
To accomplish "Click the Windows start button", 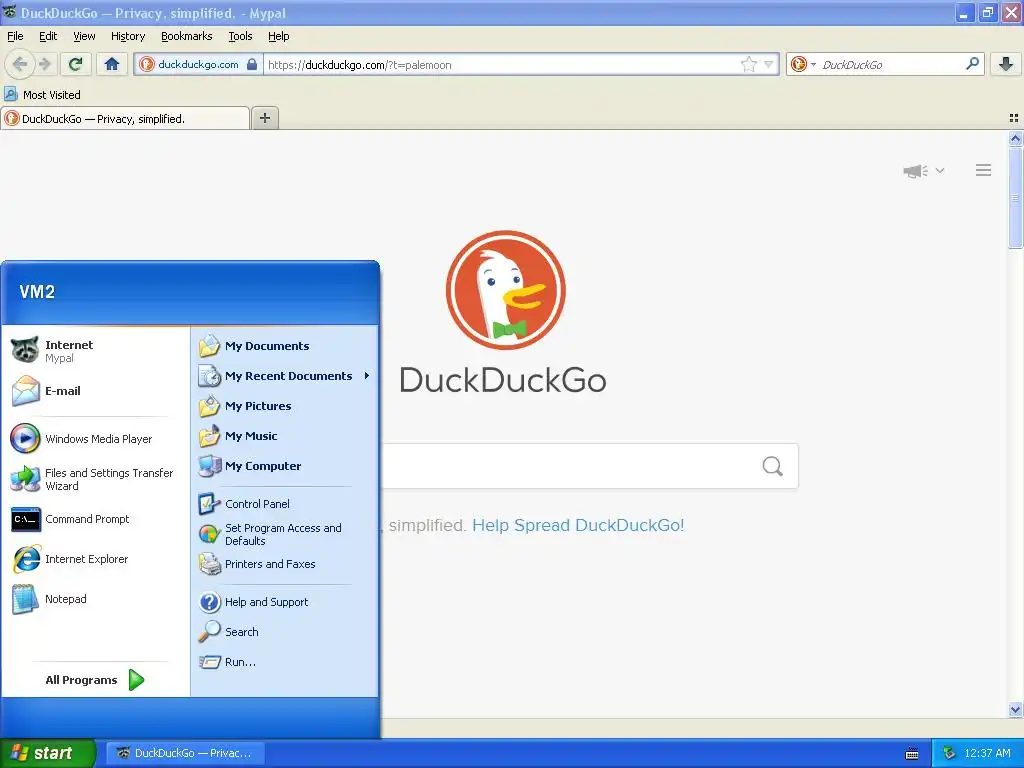I will 47,753.
